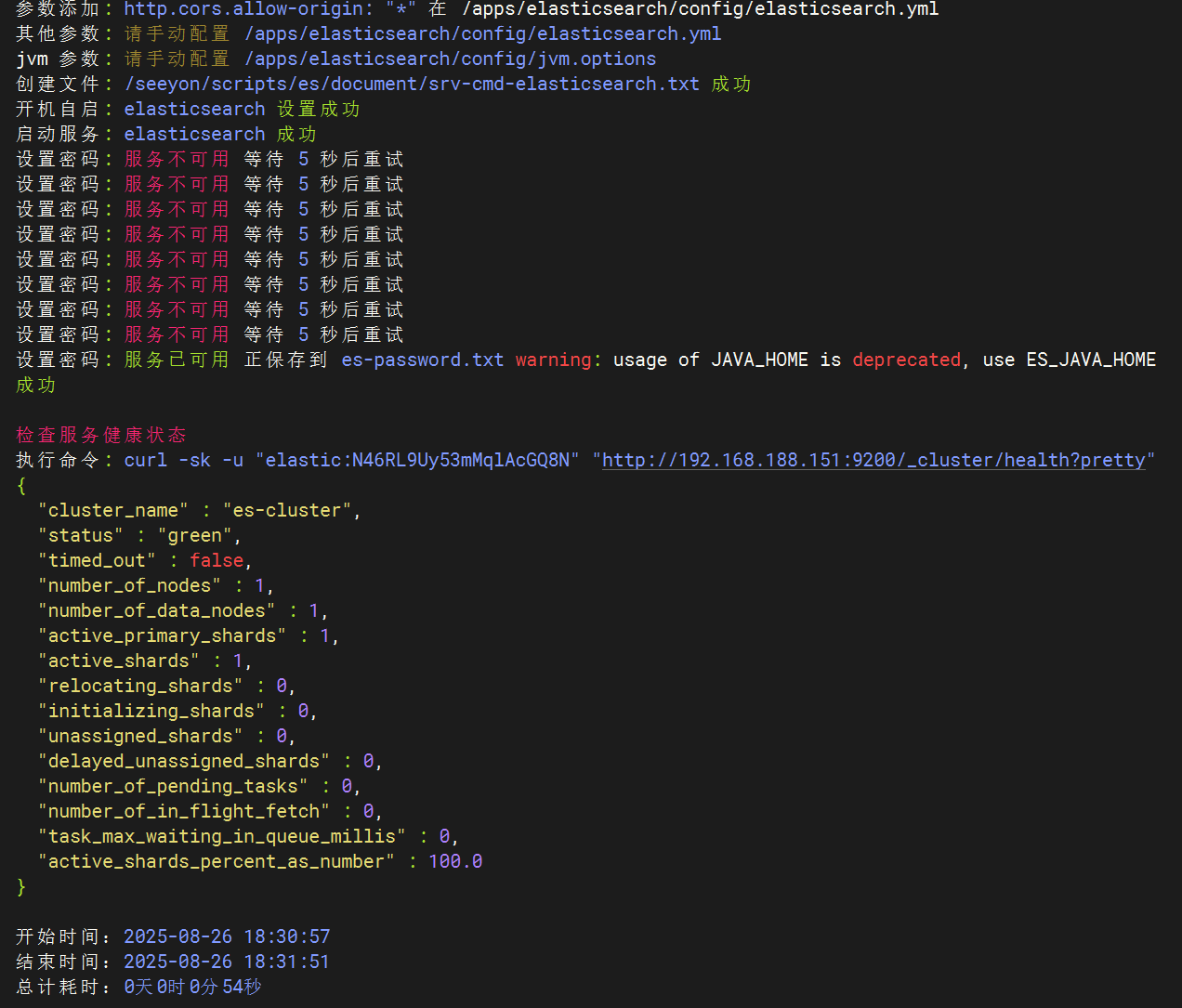Screen dimensions: 1182x1008
Task: Click the "number_of_data_nodes" key
Action: point(157,610)
